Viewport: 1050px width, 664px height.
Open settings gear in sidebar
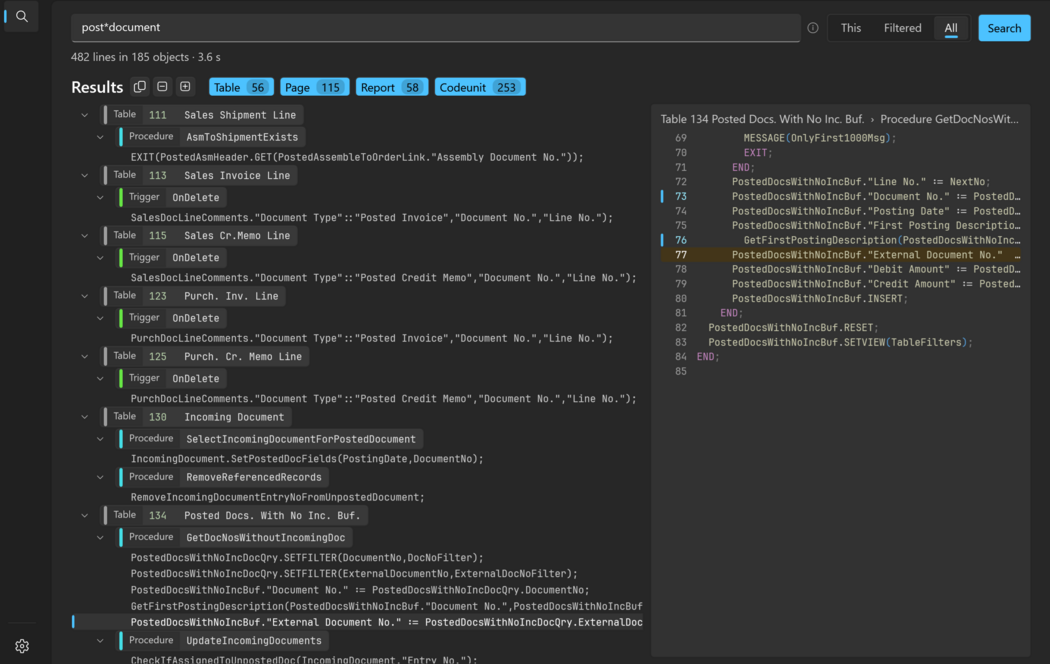coord(22,646)
